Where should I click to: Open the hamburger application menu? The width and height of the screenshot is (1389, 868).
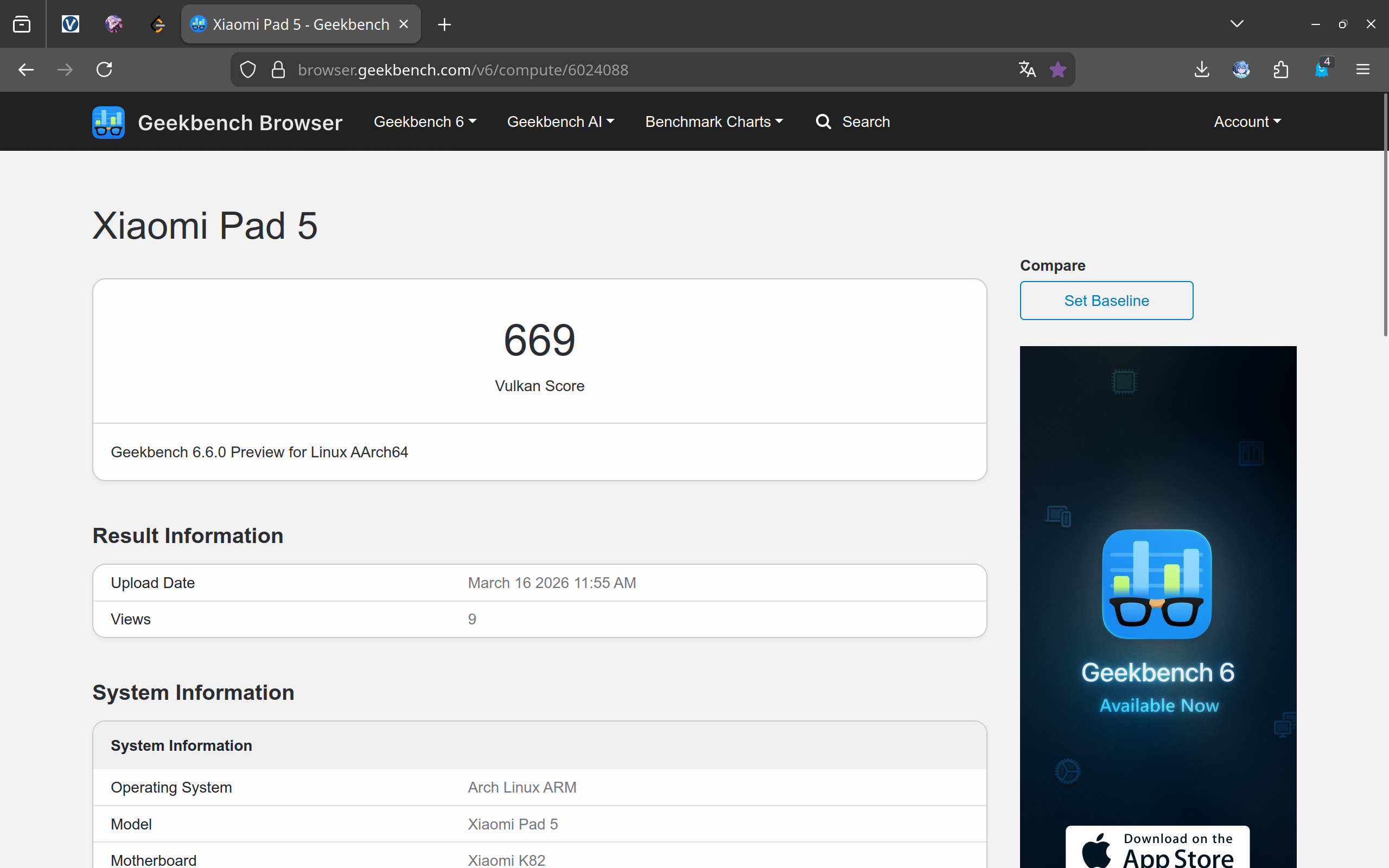(1362, 70)
